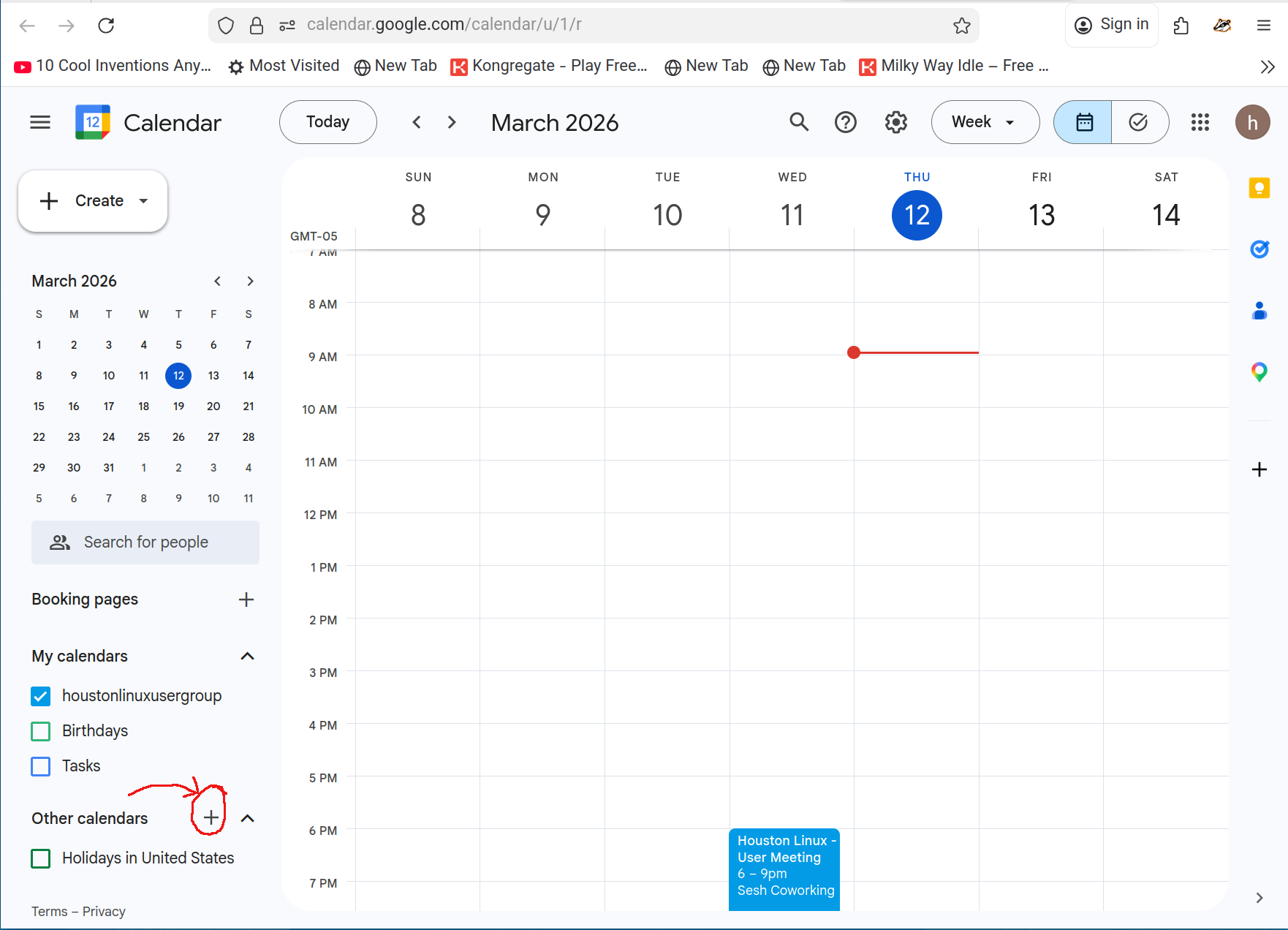Open the Tasks side panel icon
The height and width of the screenshot is (930, 1288).
click(x=1259, y=249)
